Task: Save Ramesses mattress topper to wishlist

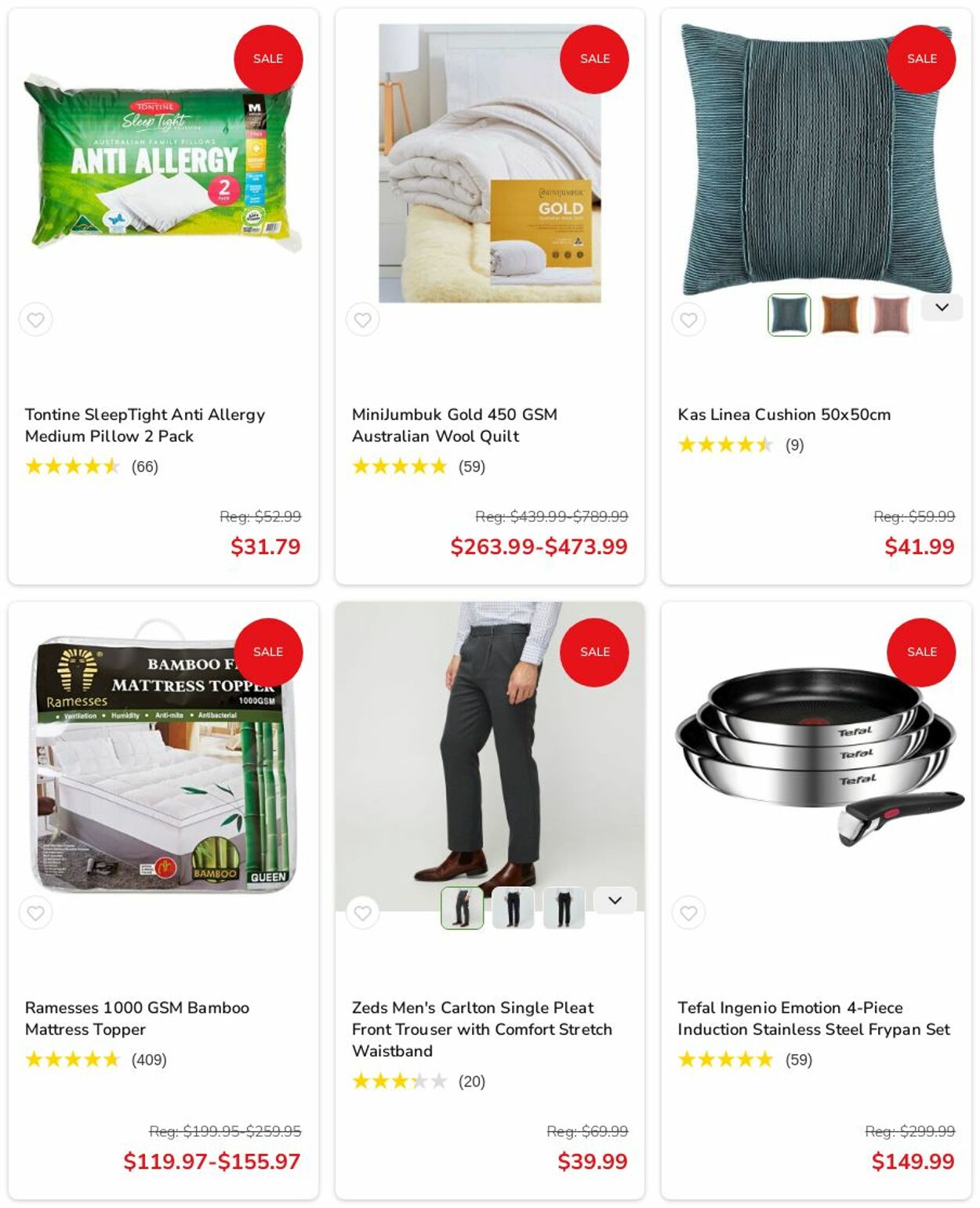Action: click(x=36, y=912)
